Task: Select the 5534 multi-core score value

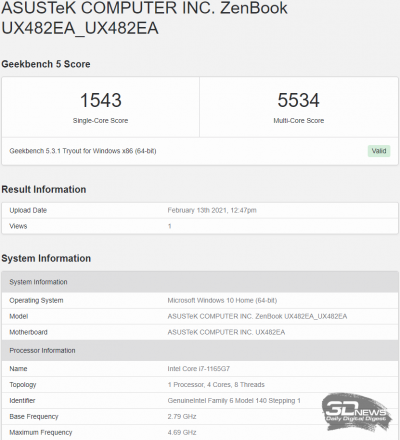Action: 299,100
